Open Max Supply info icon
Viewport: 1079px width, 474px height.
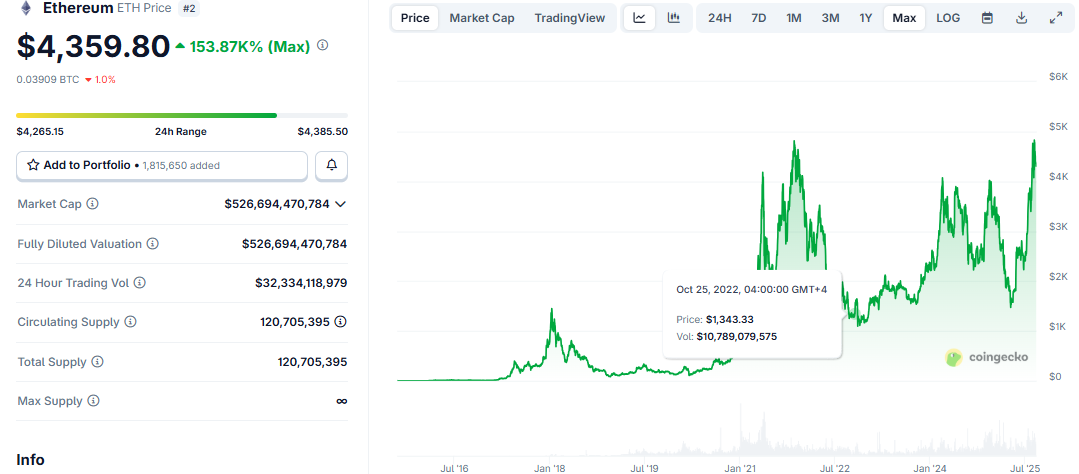click(93, 400)
